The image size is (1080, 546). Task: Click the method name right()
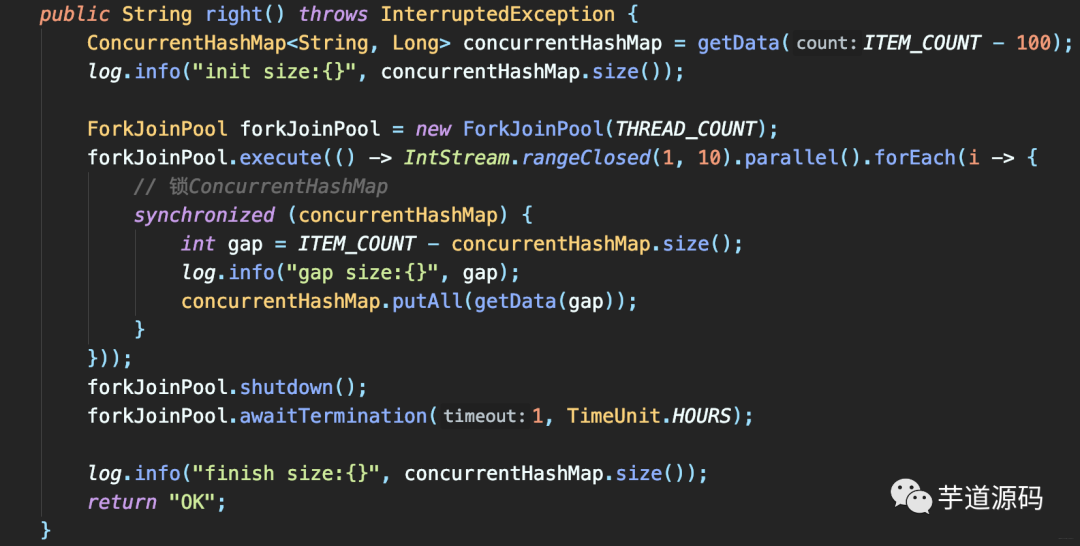245,14
